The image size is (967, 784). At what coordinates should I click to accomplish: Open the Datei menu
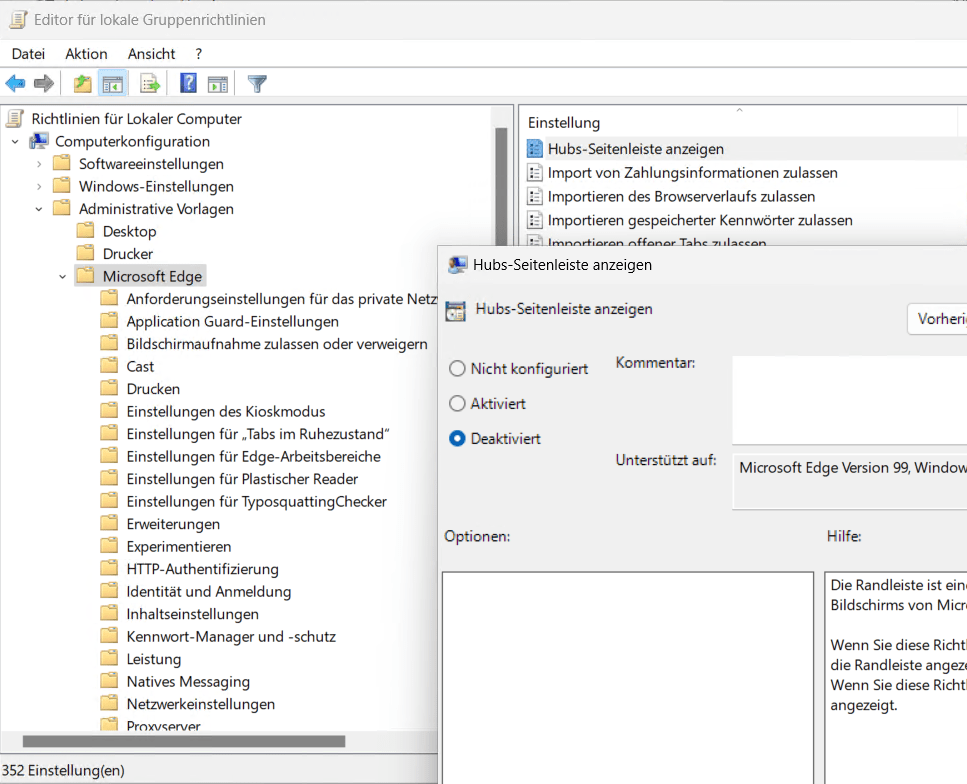click(28, 54)
